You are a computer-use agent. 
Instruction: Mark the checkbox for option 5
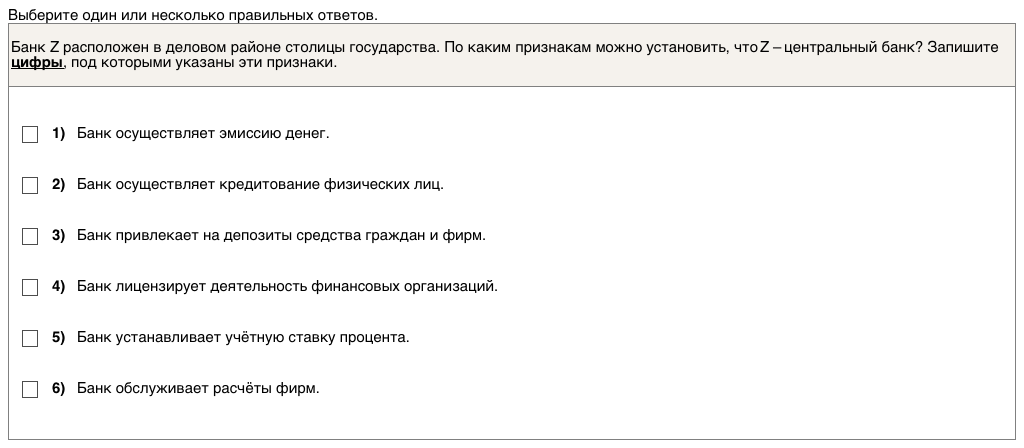pyautogui.click(x=30, y=338)
